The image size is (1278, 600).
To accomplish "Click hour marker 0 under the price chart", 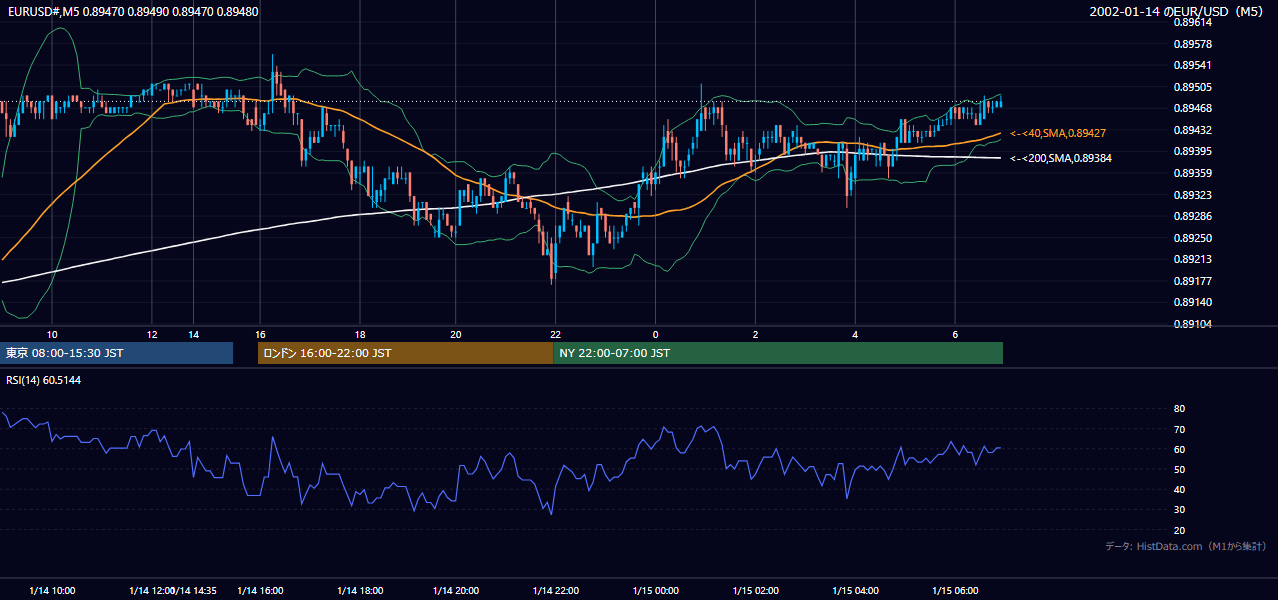I will point(655,334).
